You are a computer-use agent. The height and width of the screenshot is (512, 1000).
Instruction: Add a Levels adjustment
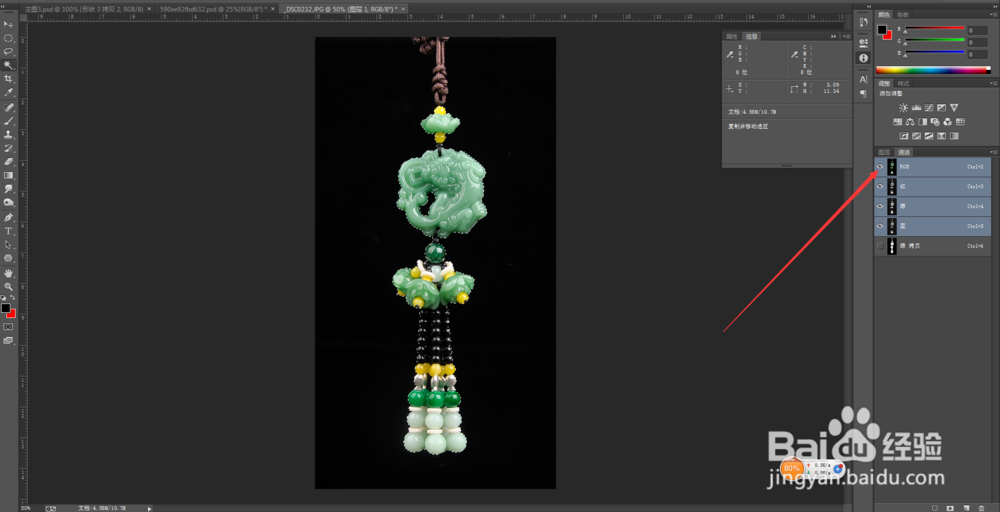coord(916,108)
